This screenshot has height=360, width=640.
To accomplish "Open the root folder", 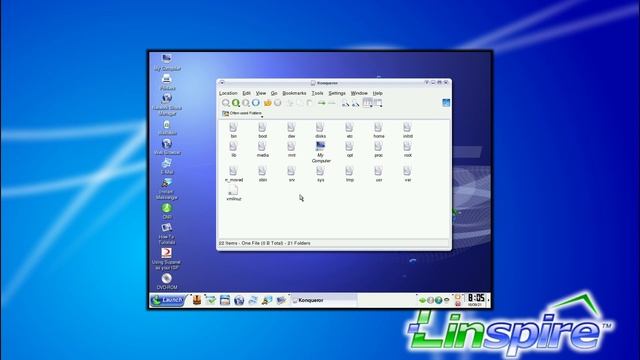I will pos(407,149).
